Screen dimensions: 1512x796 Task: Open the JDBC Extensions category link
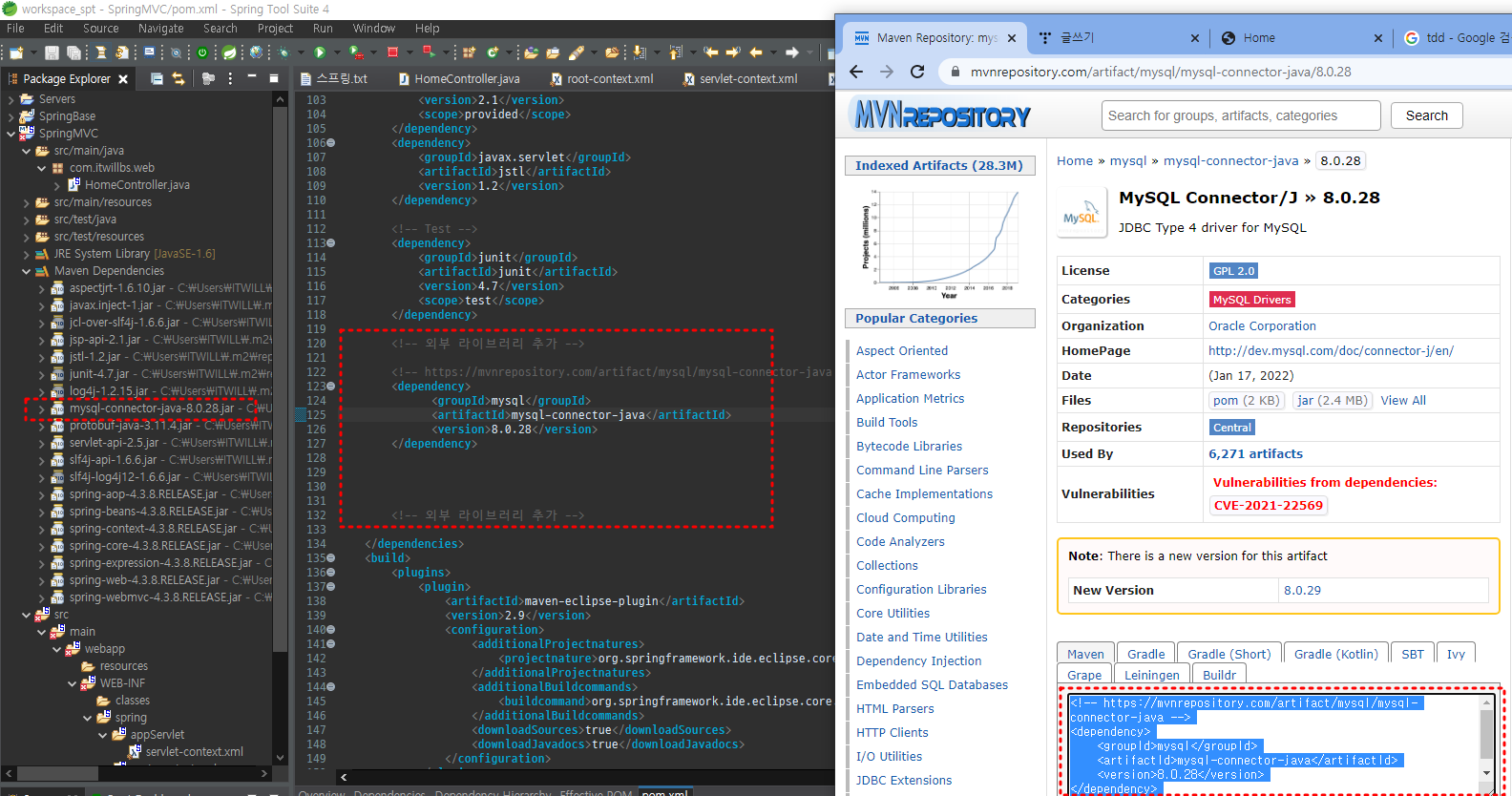pyautogui.click(x=904, y=781)
